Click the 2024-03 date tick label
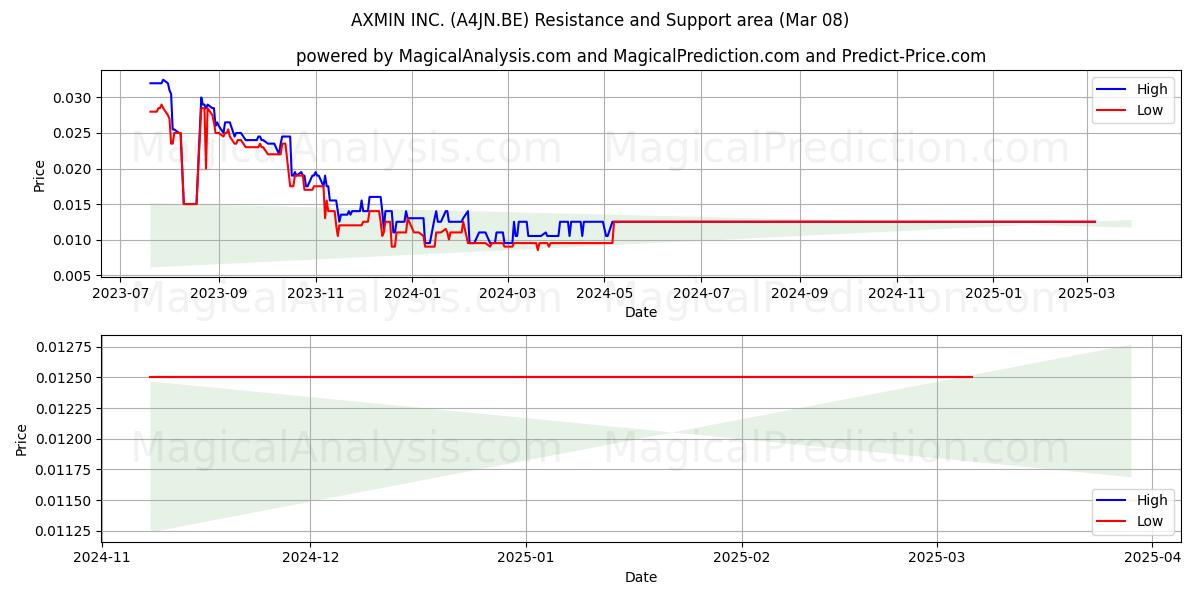 coord(508,294)
